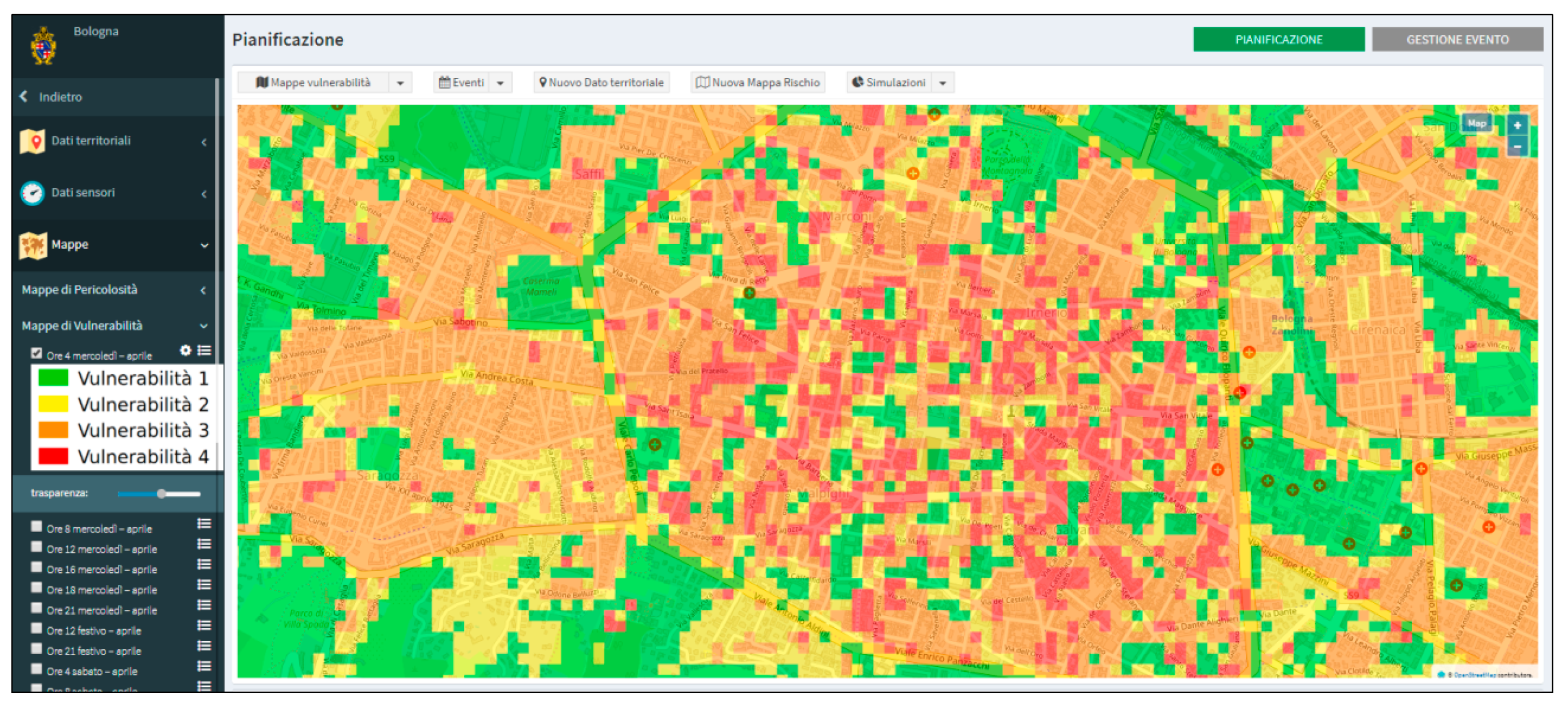The height and width of the screenshot is (706, 1568).
Task: Enable Ore 12 mercoledì – aprile layer
Action: point(37,547)
